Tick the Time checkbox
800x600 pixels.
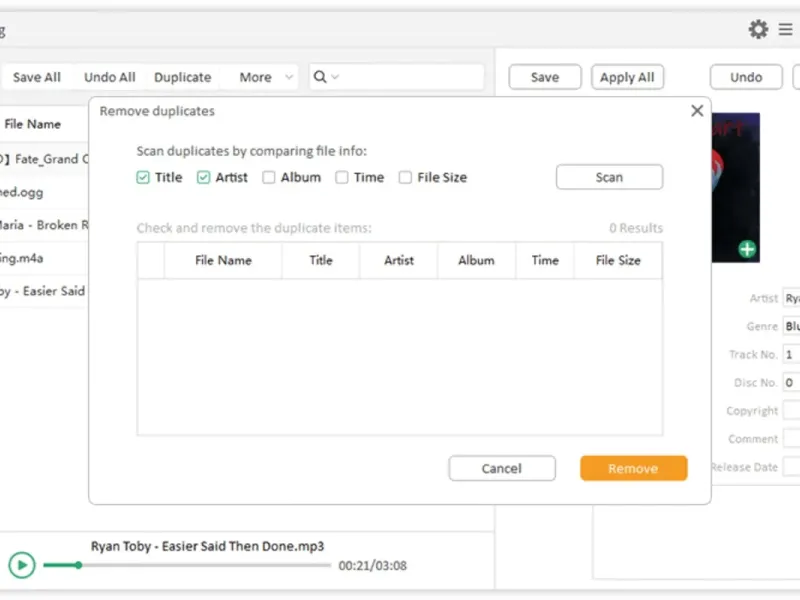pos(342,178)
